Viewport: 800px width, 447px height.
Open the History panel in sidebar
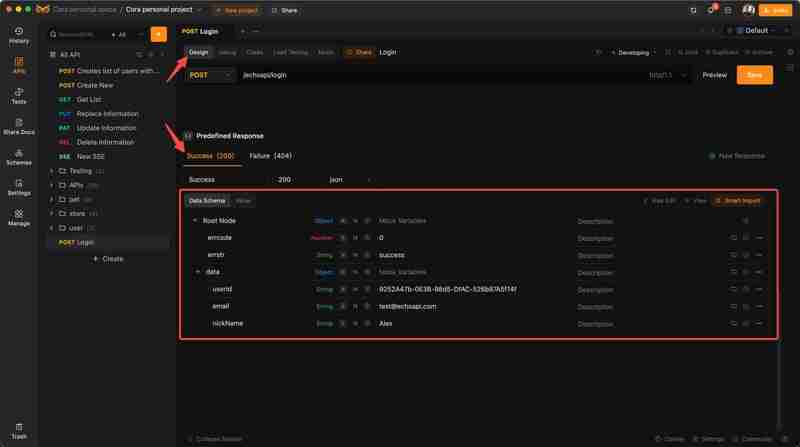(19, 35)
